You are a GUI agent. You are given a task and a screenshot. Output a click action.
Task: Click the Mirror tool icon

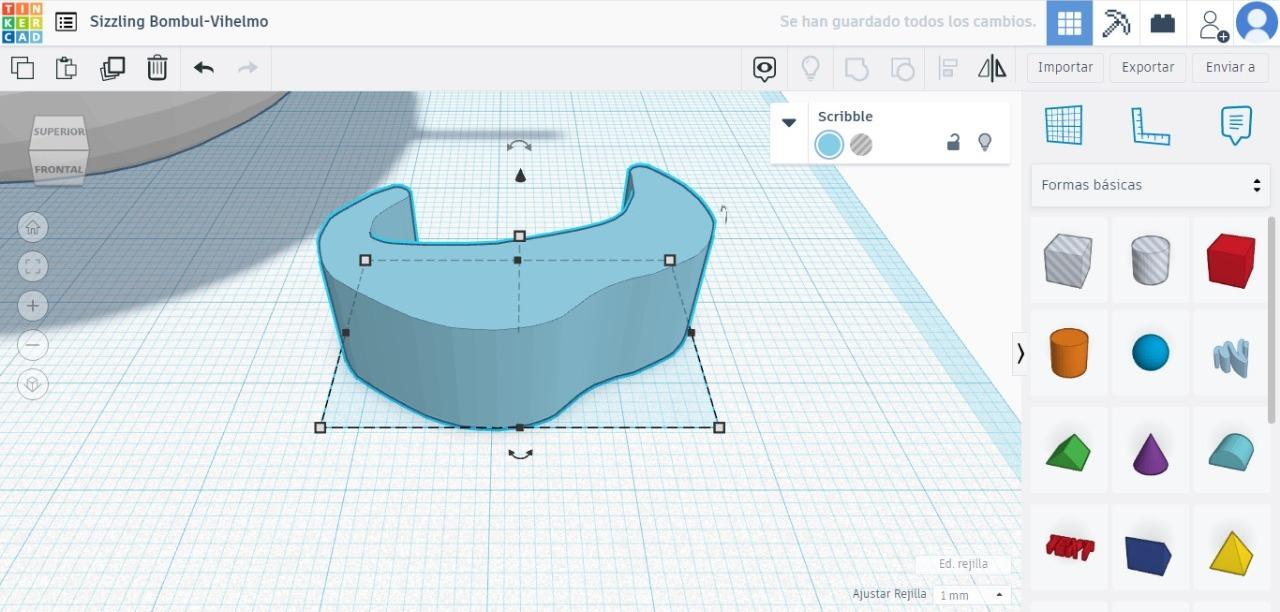[992, 68]
